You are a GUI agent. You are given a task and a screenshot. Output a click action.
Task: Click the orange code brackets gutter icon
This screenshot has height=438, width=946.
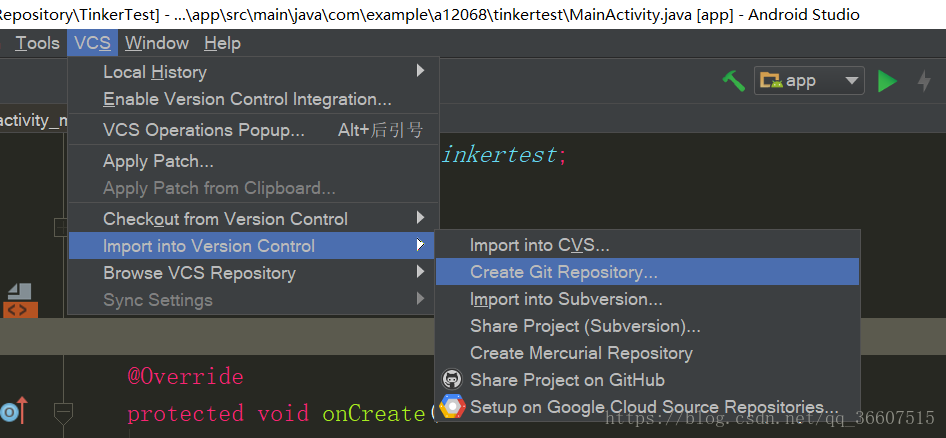point(20,310)
